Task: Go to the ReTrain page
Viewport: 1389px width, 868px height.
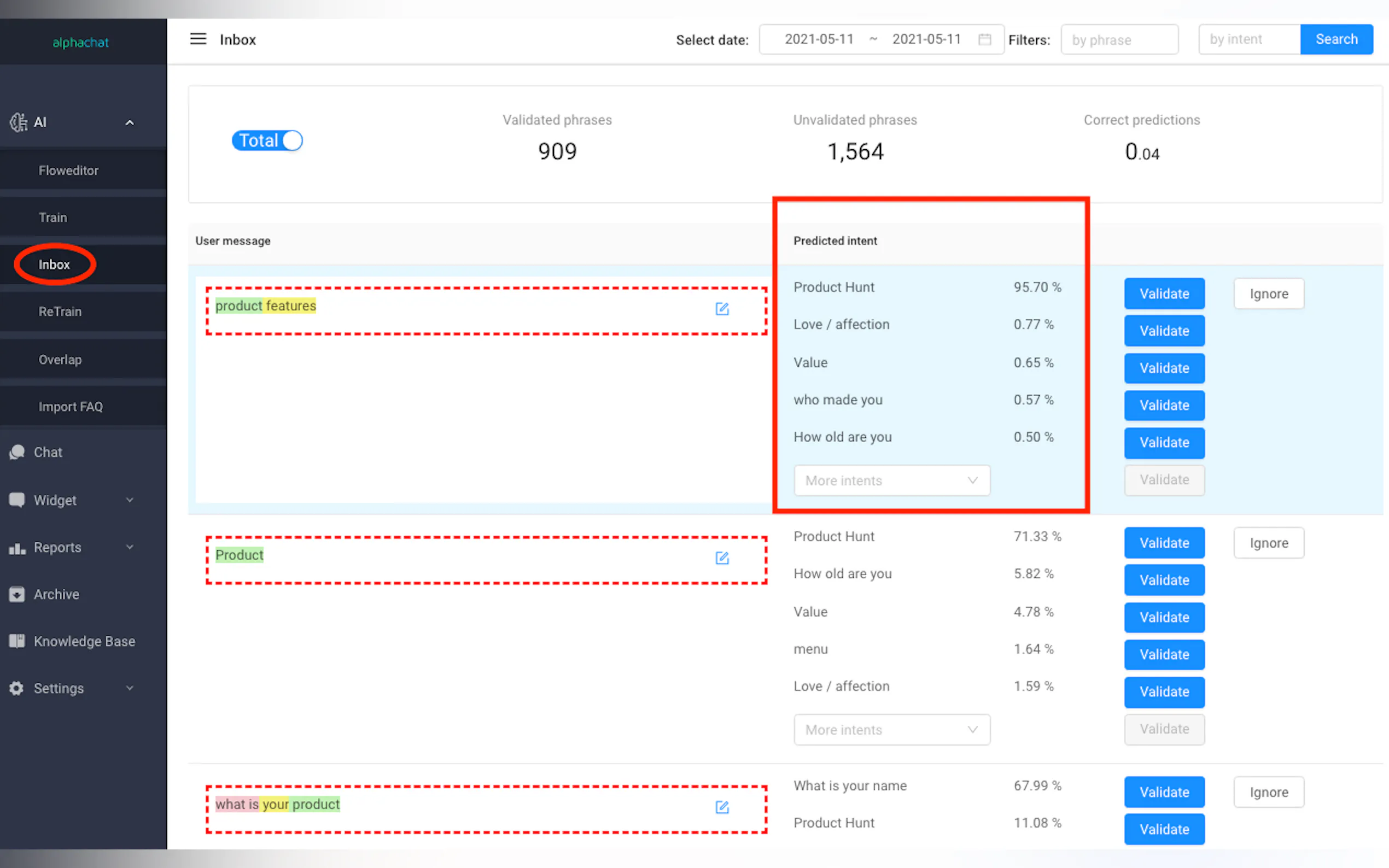Action: pyautogui.click(x=60, y=312)
